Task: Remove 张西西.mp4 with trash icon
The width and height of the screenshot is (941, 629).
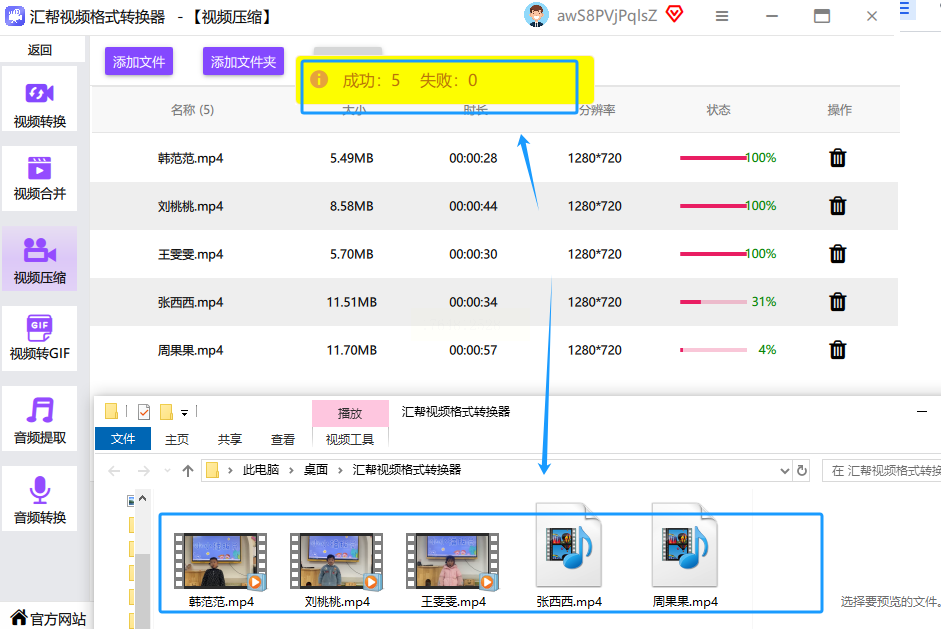Action: pyautogui.click(x=838, y=302)
